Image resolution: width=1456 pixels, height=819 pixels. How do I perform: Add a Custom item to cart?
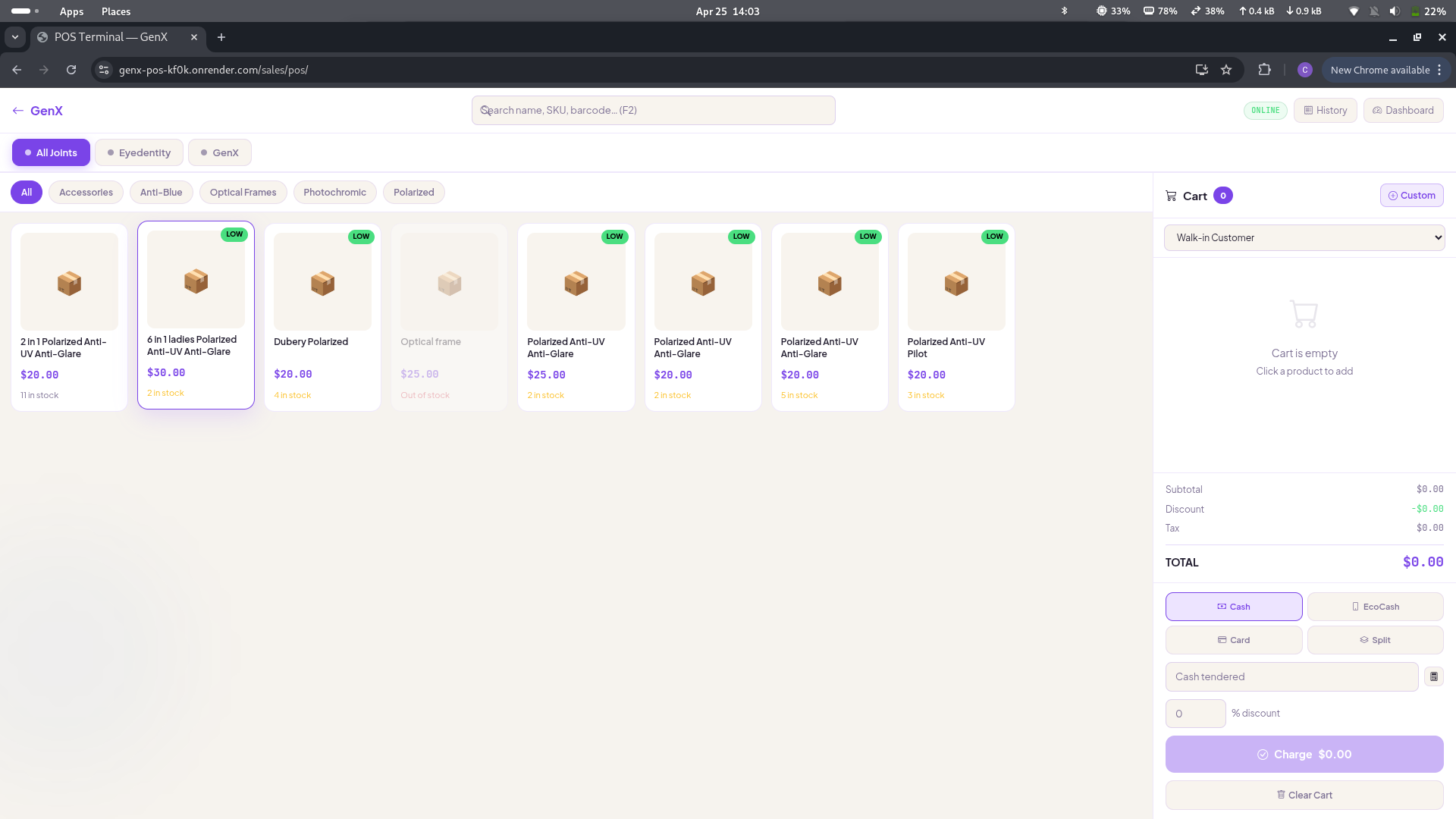pyautogui.click(x=1411, y=196)
